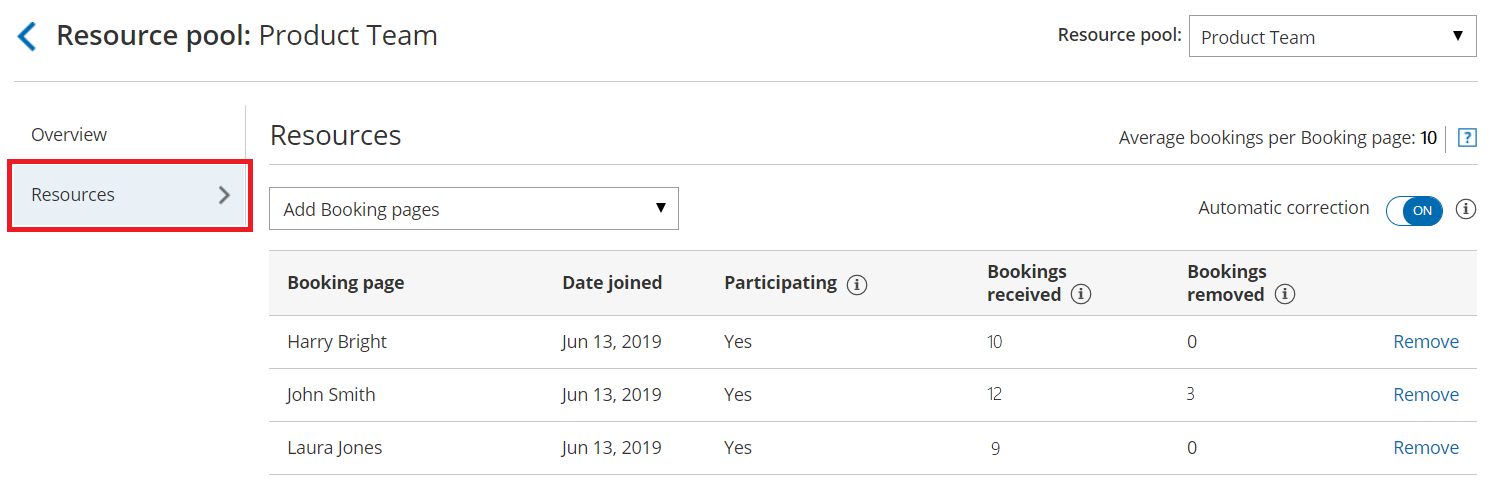Click the Participating column info icon

(x=856, y=284)
